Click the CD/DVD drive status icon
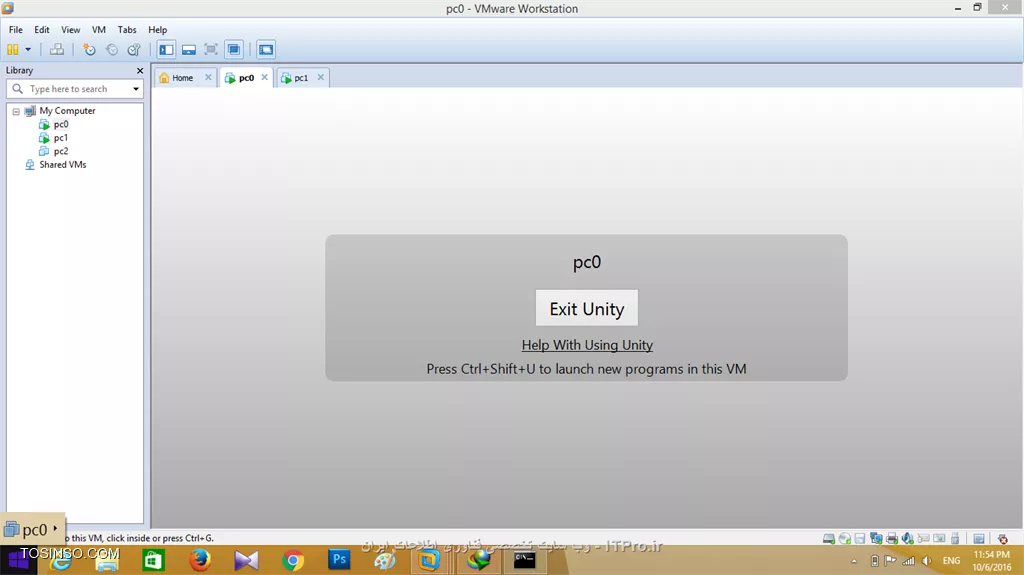Image resolution: width=1024 pixels, height=575 pixels. pos(845,539)
